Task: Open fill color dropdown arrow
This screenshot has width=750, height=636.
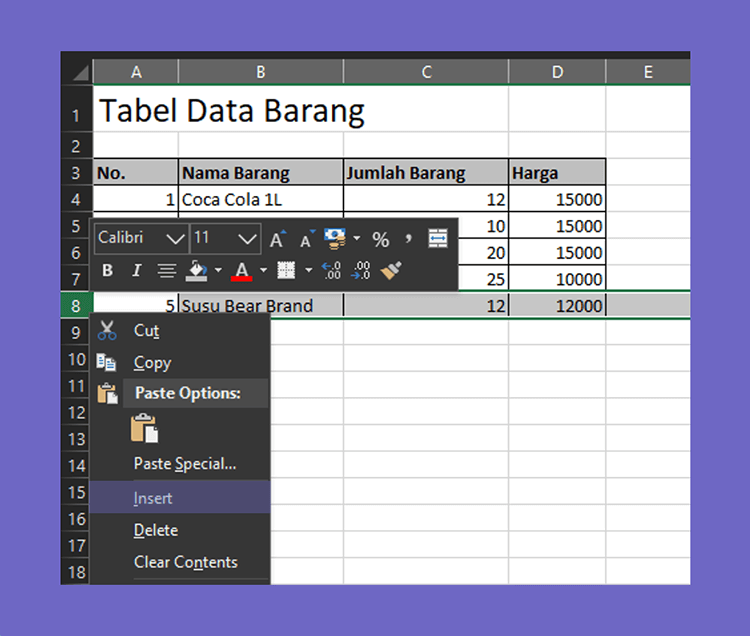Action: 218,271
